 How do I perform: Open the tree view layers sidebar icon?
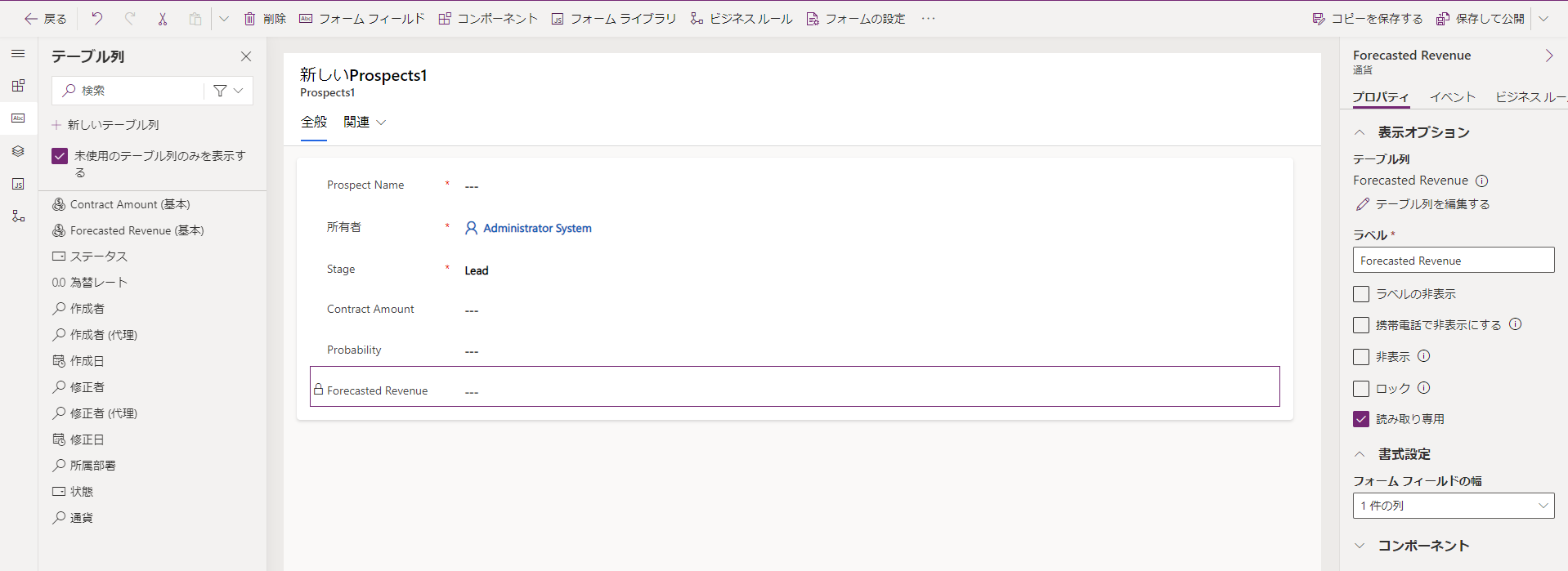[18, 151]
